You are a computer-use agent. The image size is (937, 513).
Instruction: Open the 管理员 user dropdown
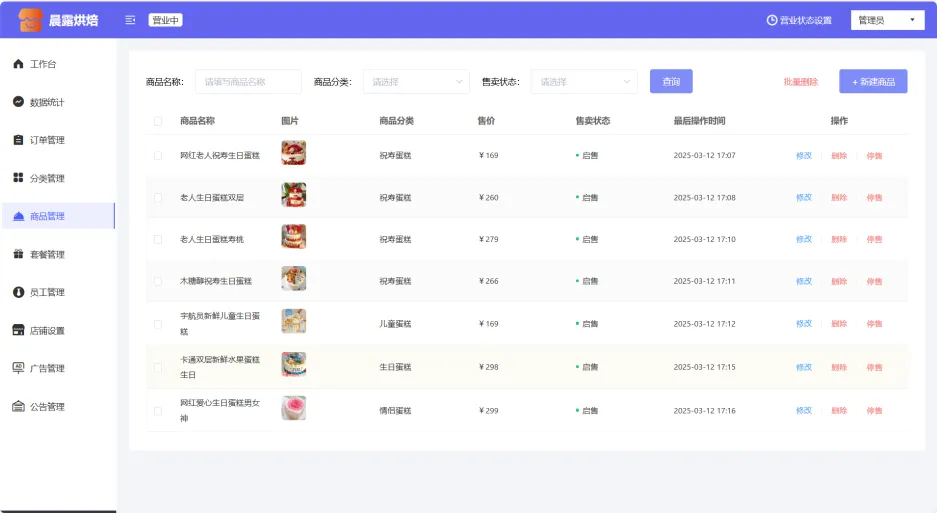(886, 20)
